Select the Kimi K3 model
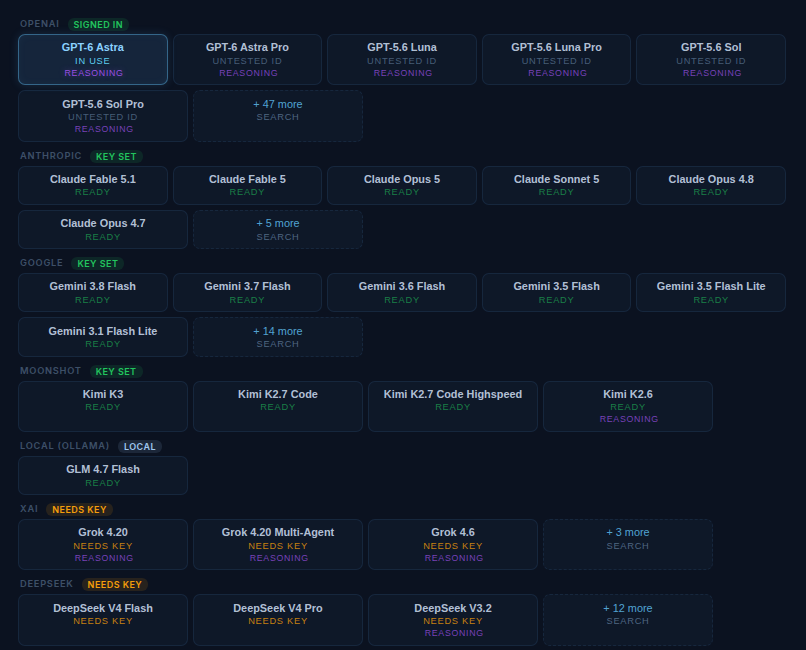Image resolution: width=806 pixels, height=650 pixels. (103, 406)
